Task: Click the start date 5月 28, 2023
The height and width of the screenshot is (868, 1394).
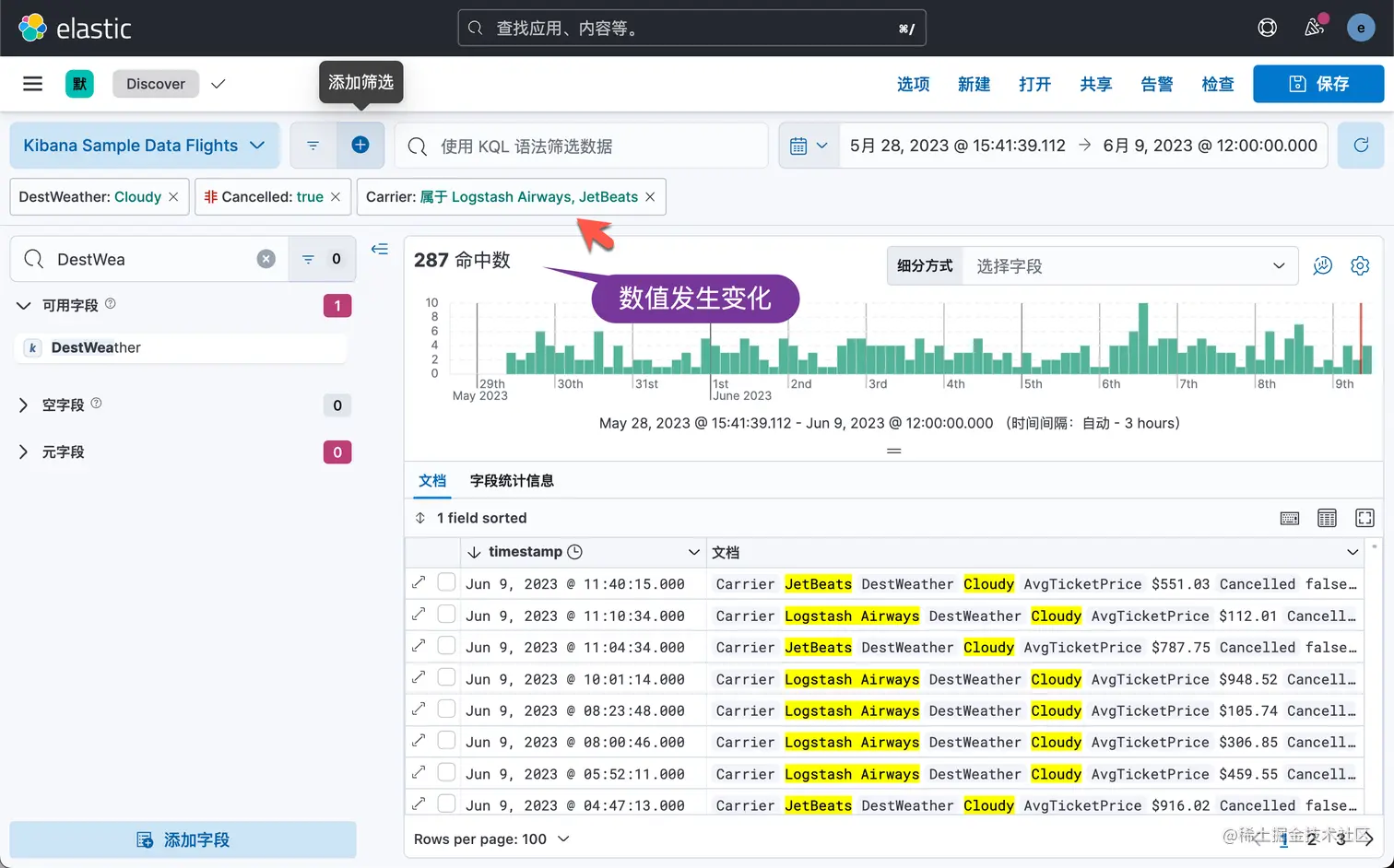Action: (x=957, y=146)
